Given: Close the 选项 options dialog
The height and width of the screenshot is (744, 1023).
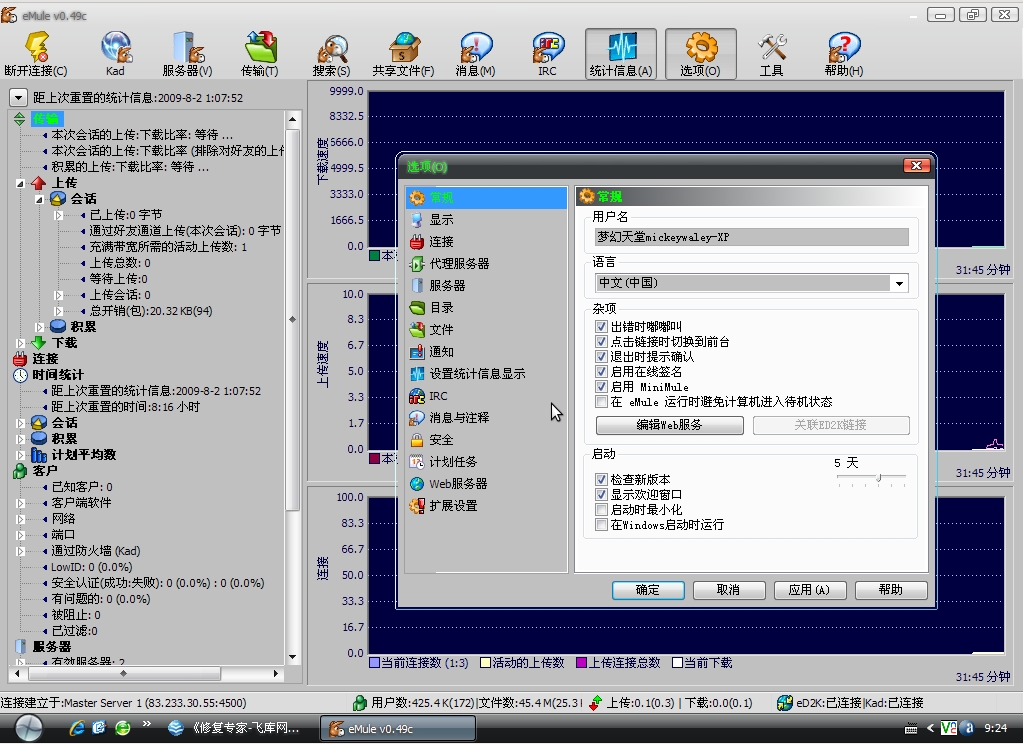Looking at the screenshot, I should coord(916,166).
